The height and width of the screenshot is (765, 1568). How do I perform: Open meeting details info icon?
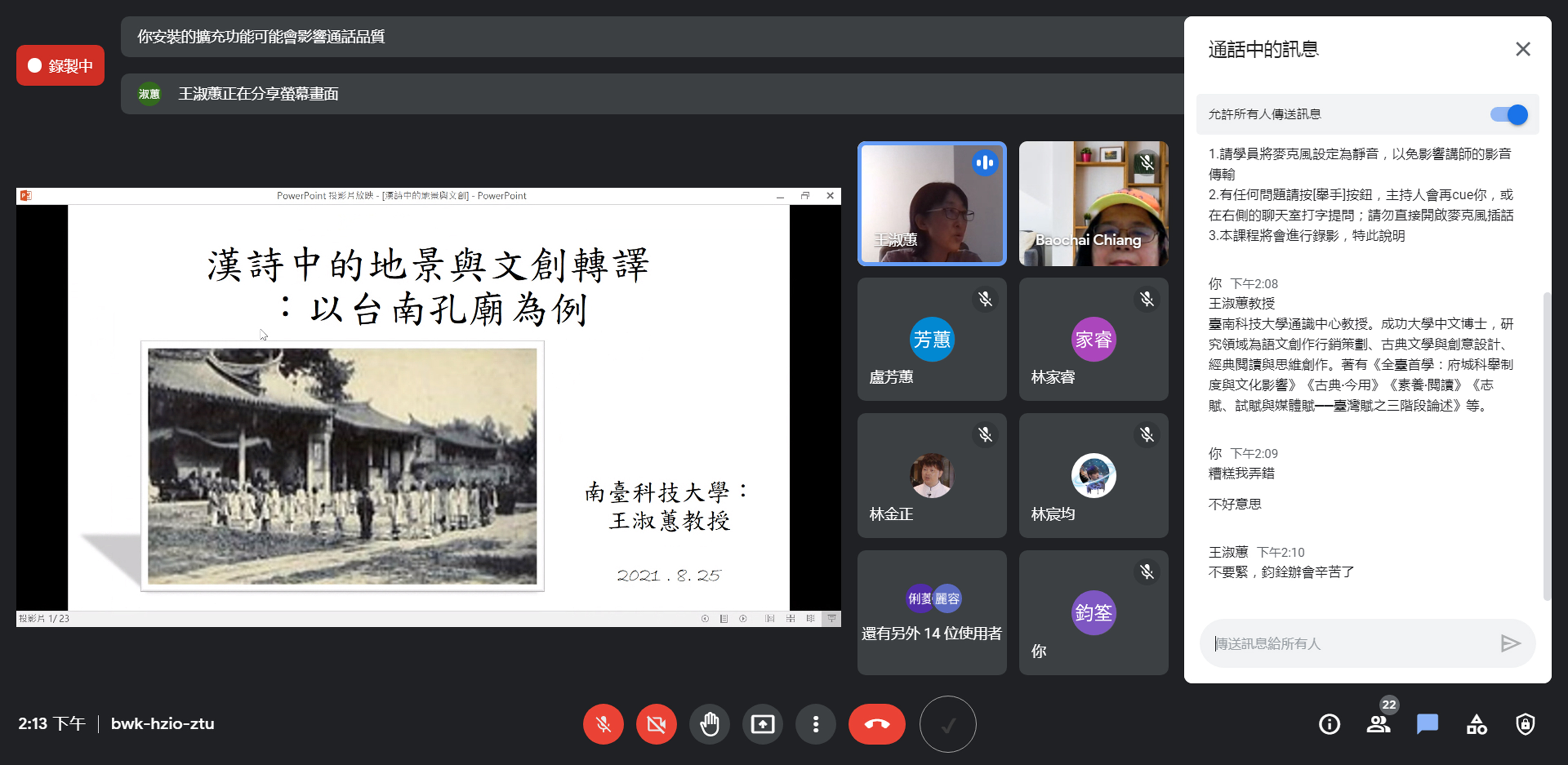click(1329, 724)
